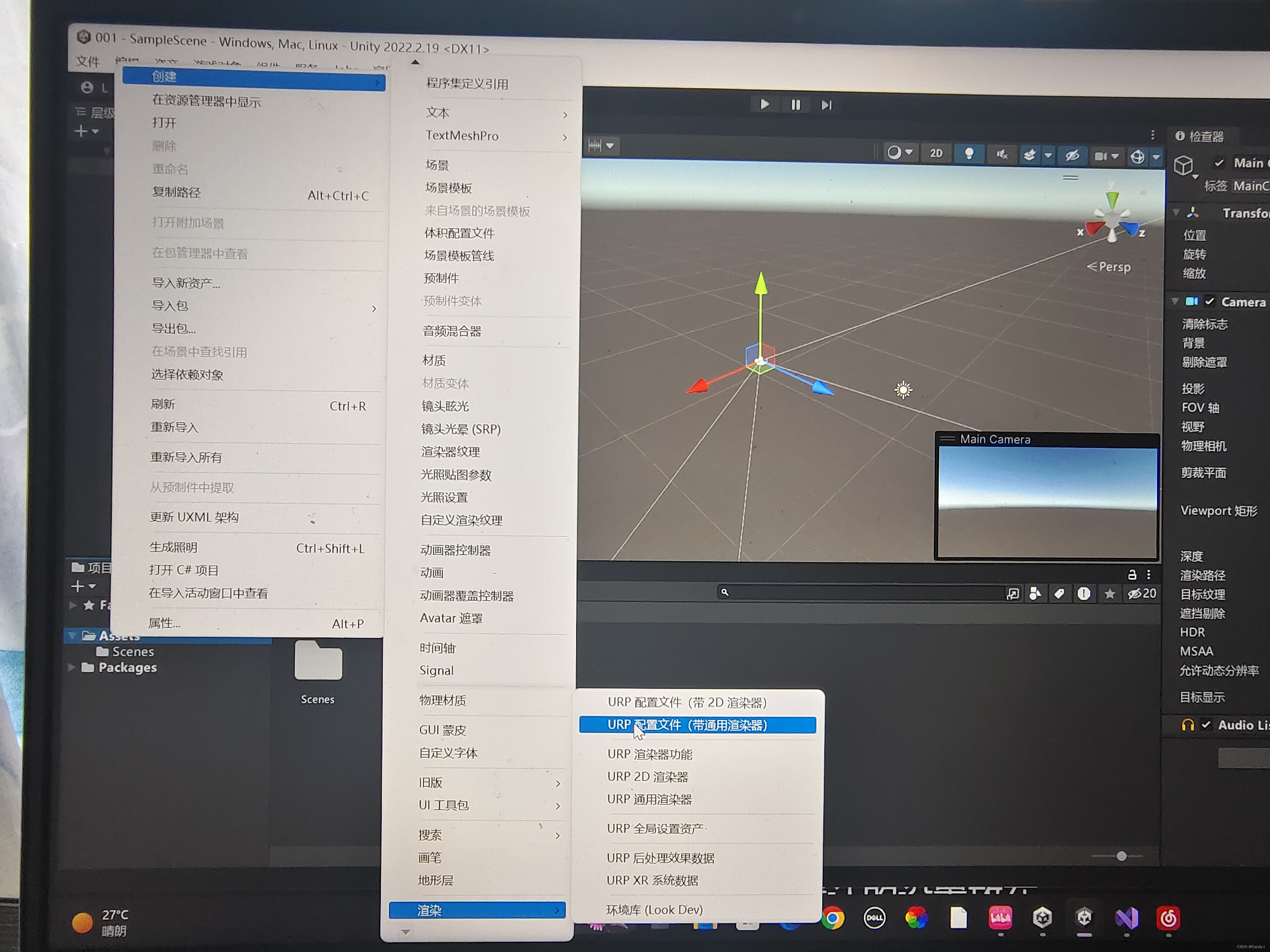Uncheck the Camera component checkbox
This screenshot has height=952, width=1270.
click(1210, 302)
